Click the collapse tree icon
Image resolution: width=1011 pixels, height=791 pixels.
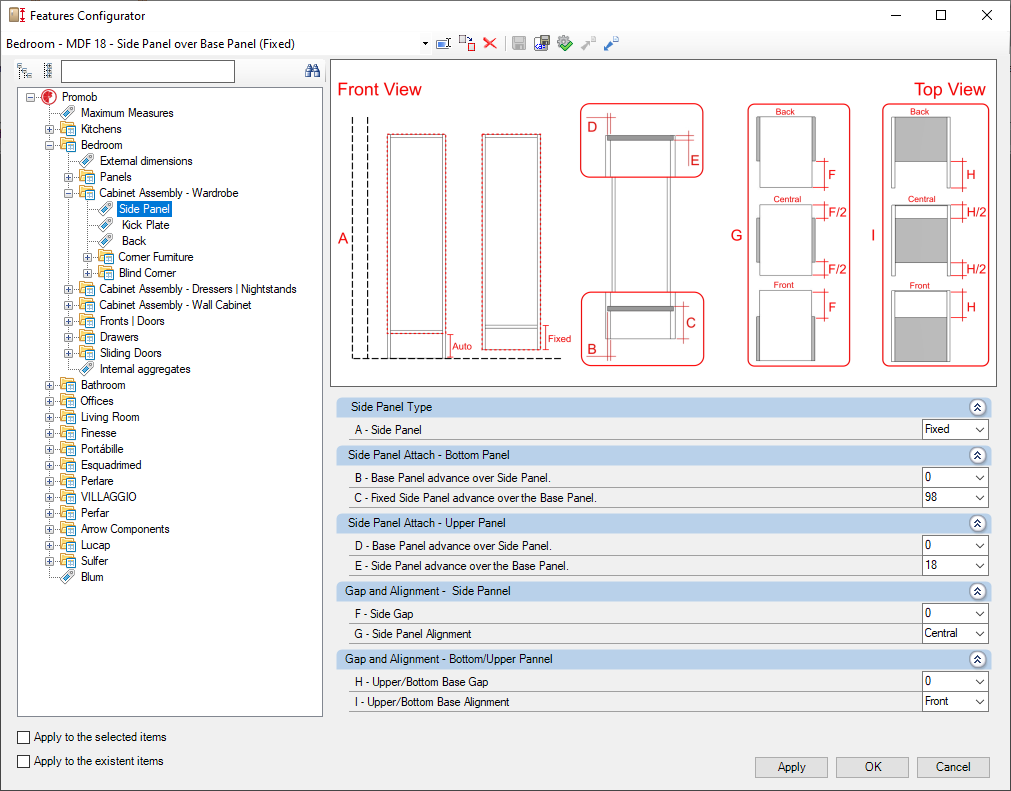point(48,71)
